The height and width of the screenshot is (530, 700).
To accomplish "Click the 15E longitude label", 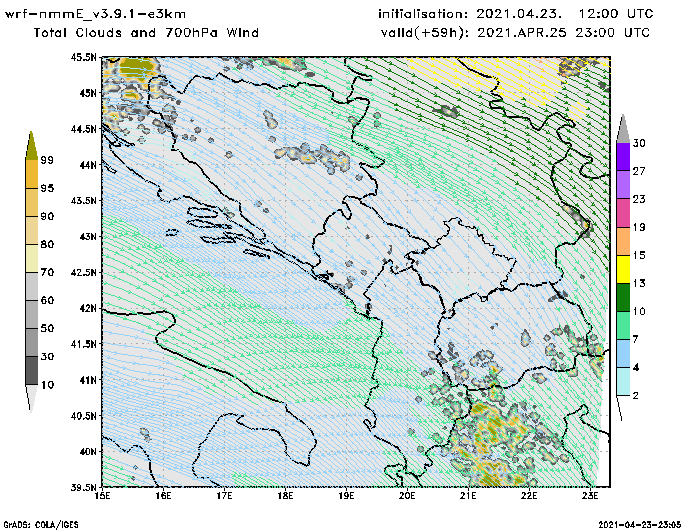I will 103,496.
